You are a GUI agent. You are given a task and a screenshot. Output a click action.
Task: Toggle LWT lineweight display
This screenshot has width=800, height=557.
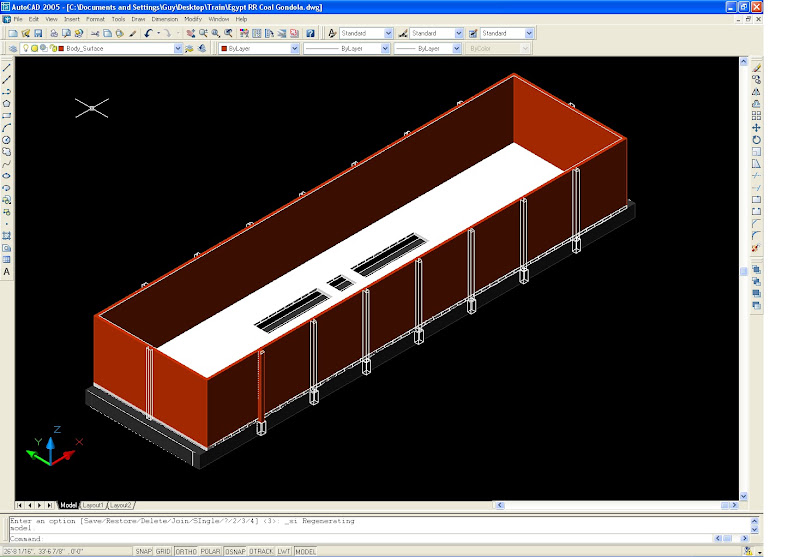[284, 551]
